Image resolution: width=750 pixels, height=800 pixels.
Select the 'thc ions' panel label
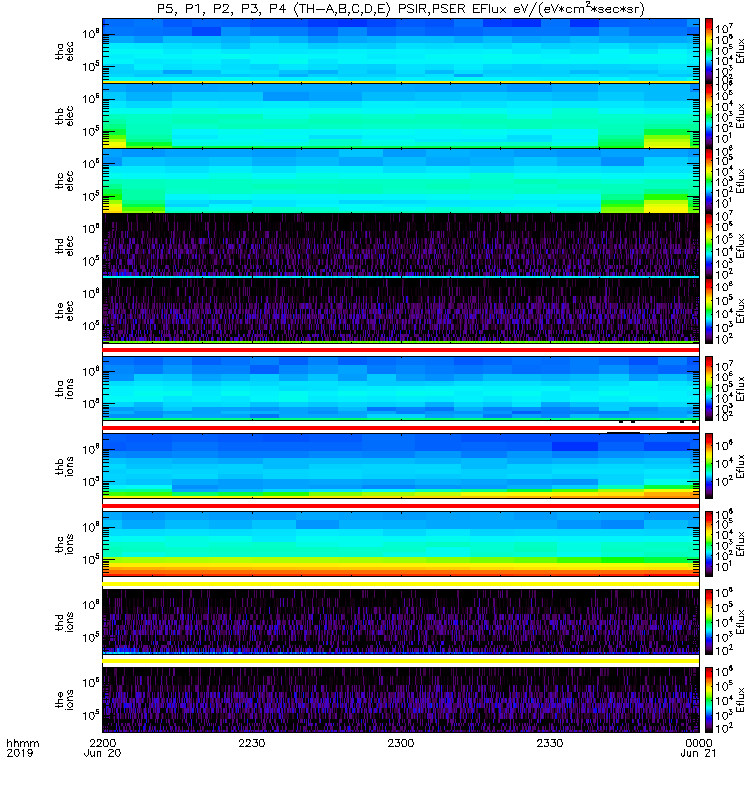[x=64, y=544]
